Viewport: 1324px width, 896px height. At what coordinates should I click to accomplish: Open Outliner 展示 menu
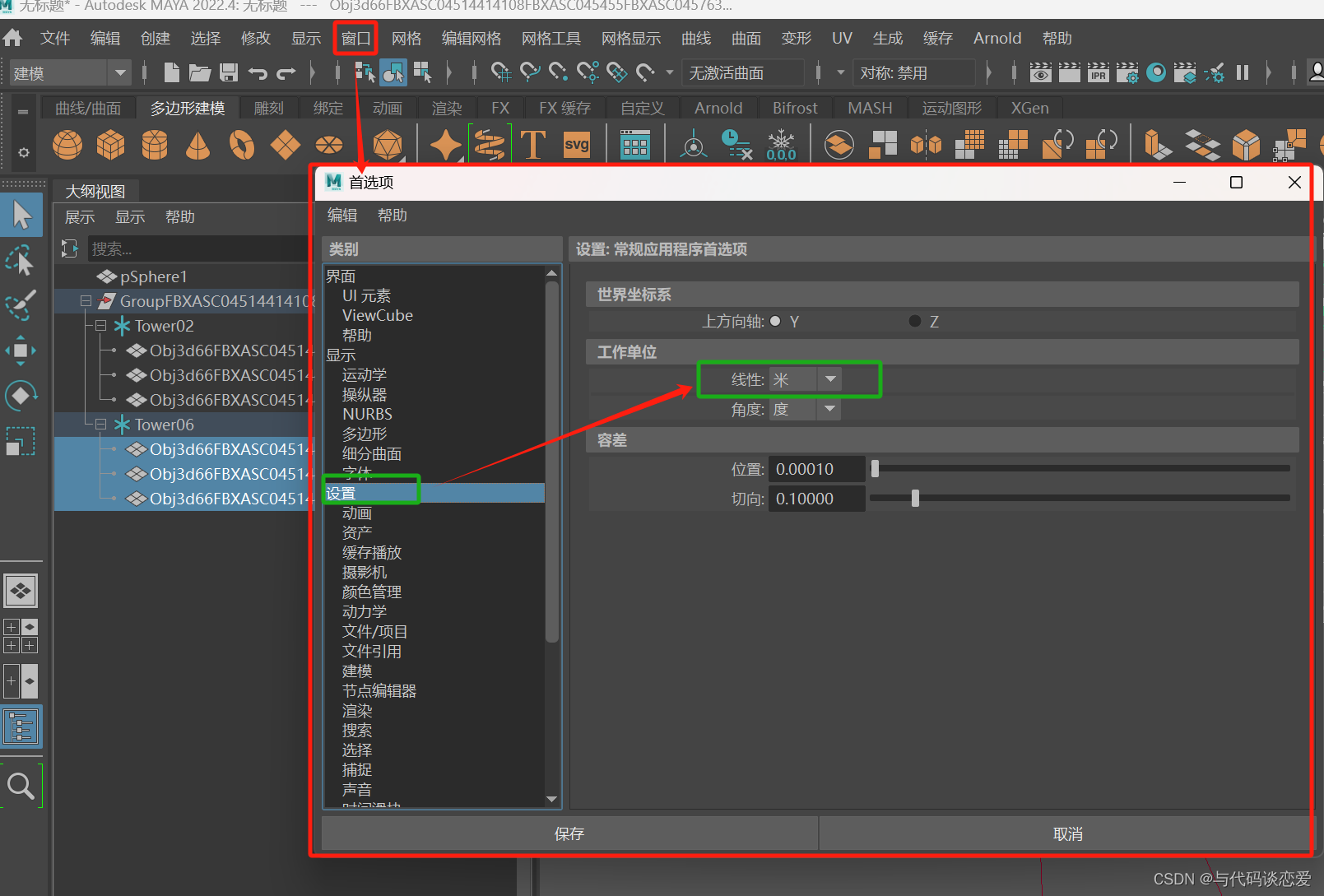(80, 217)
